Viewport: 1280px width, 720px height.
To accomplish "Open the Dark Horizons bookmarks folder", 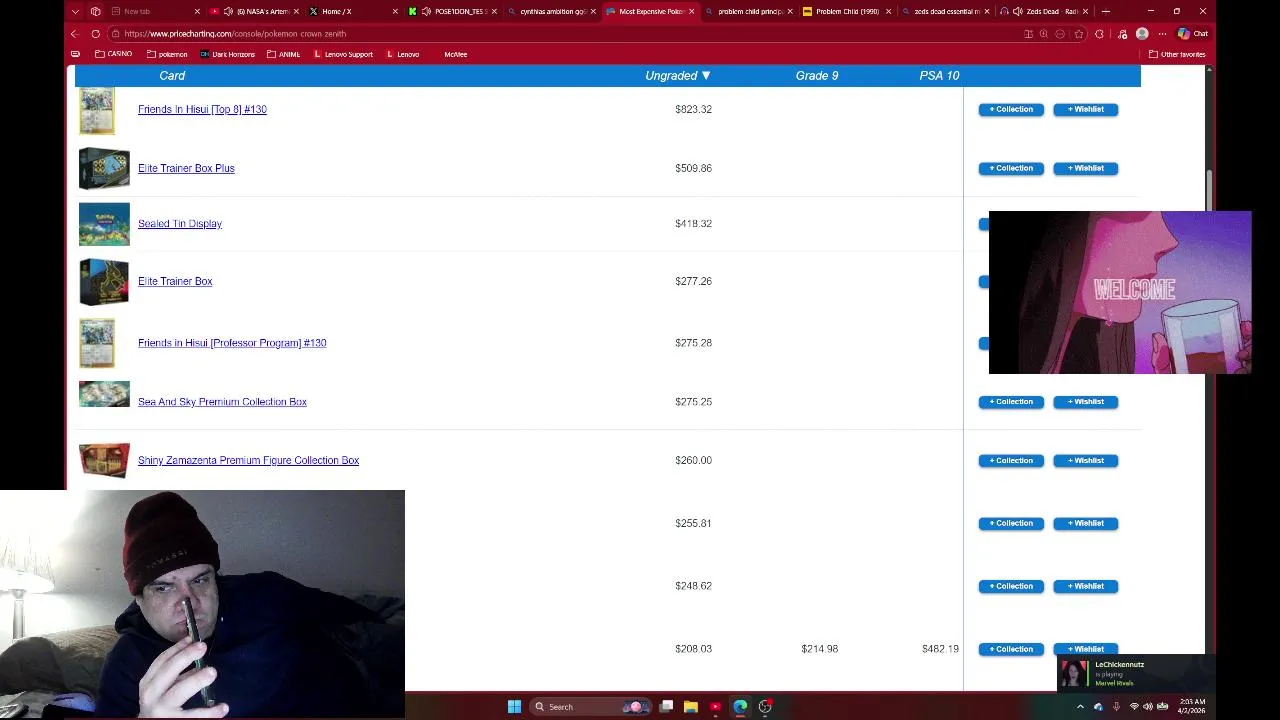I will point(227,54).
